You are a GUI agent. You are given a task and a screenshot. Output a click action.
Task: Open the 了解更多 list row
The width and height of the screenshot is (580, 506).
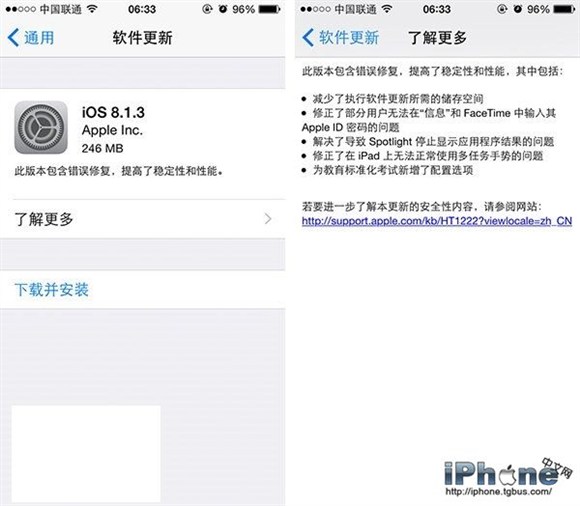(x=143, y=219)
